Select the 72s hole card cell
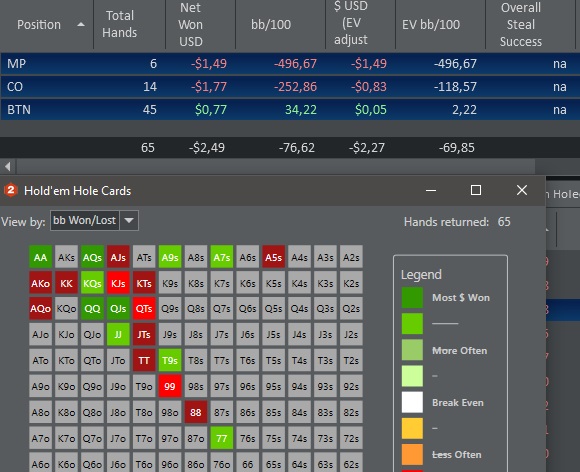The image size is (580, 472). [x=351, y=438]
